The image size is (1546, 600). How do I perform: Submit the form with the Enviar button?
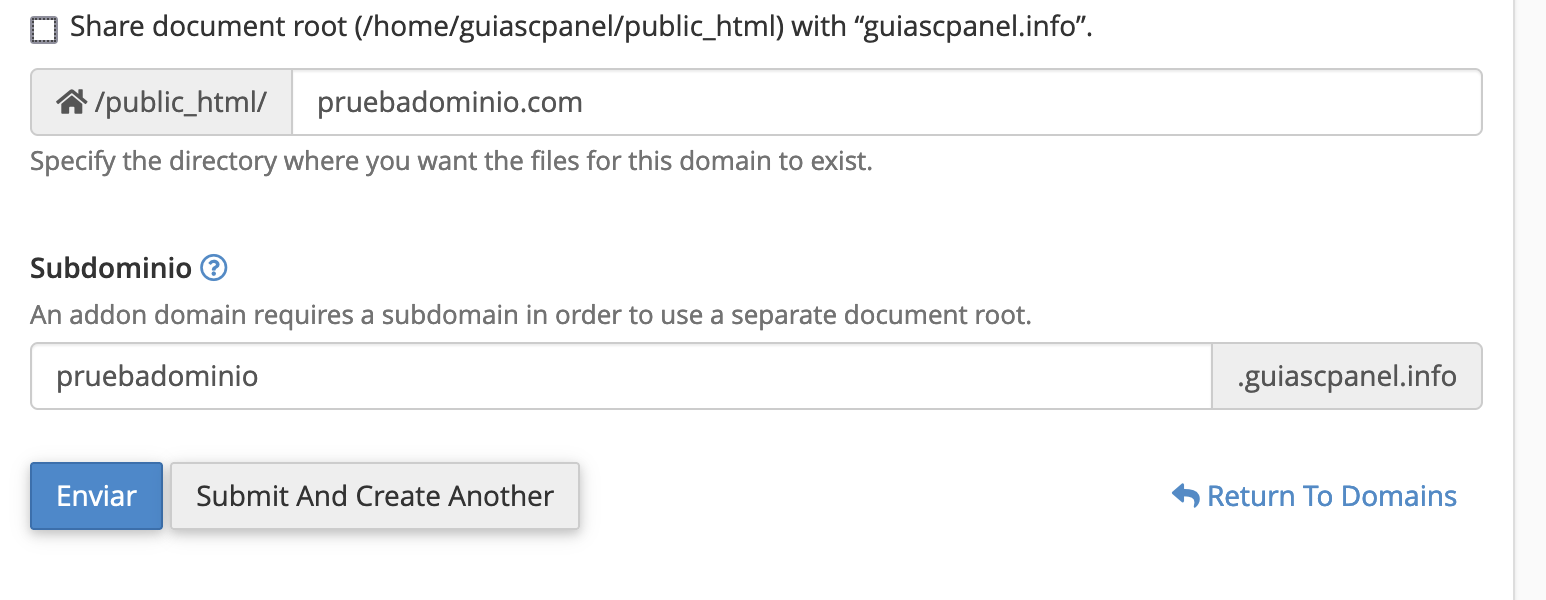tap(96, 496)
